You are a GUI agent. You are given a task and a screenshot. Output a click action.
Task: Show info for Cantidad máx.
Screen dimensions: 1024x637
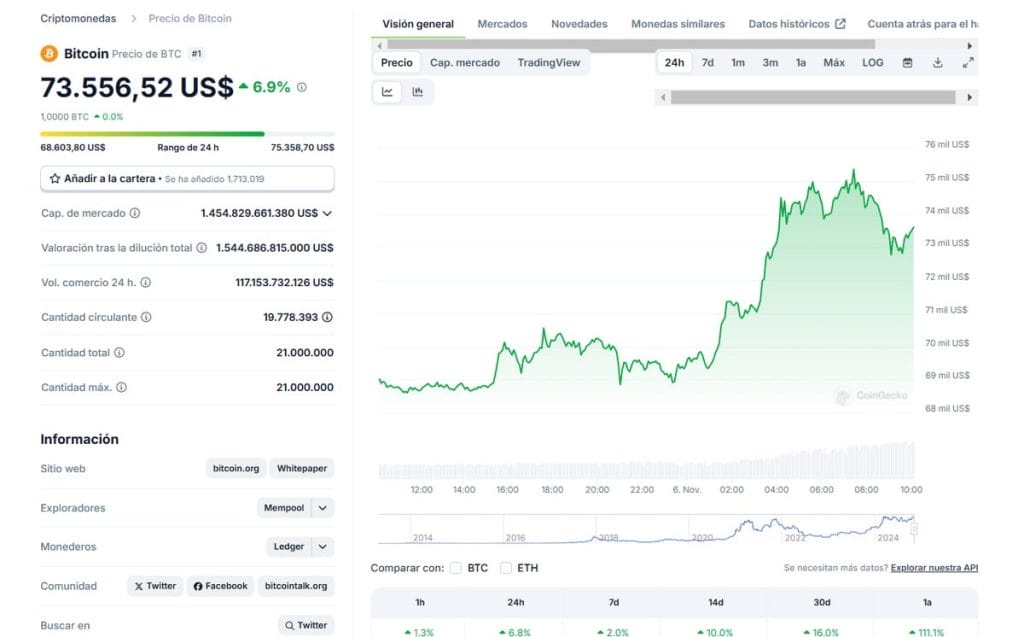tap(121, 387)
